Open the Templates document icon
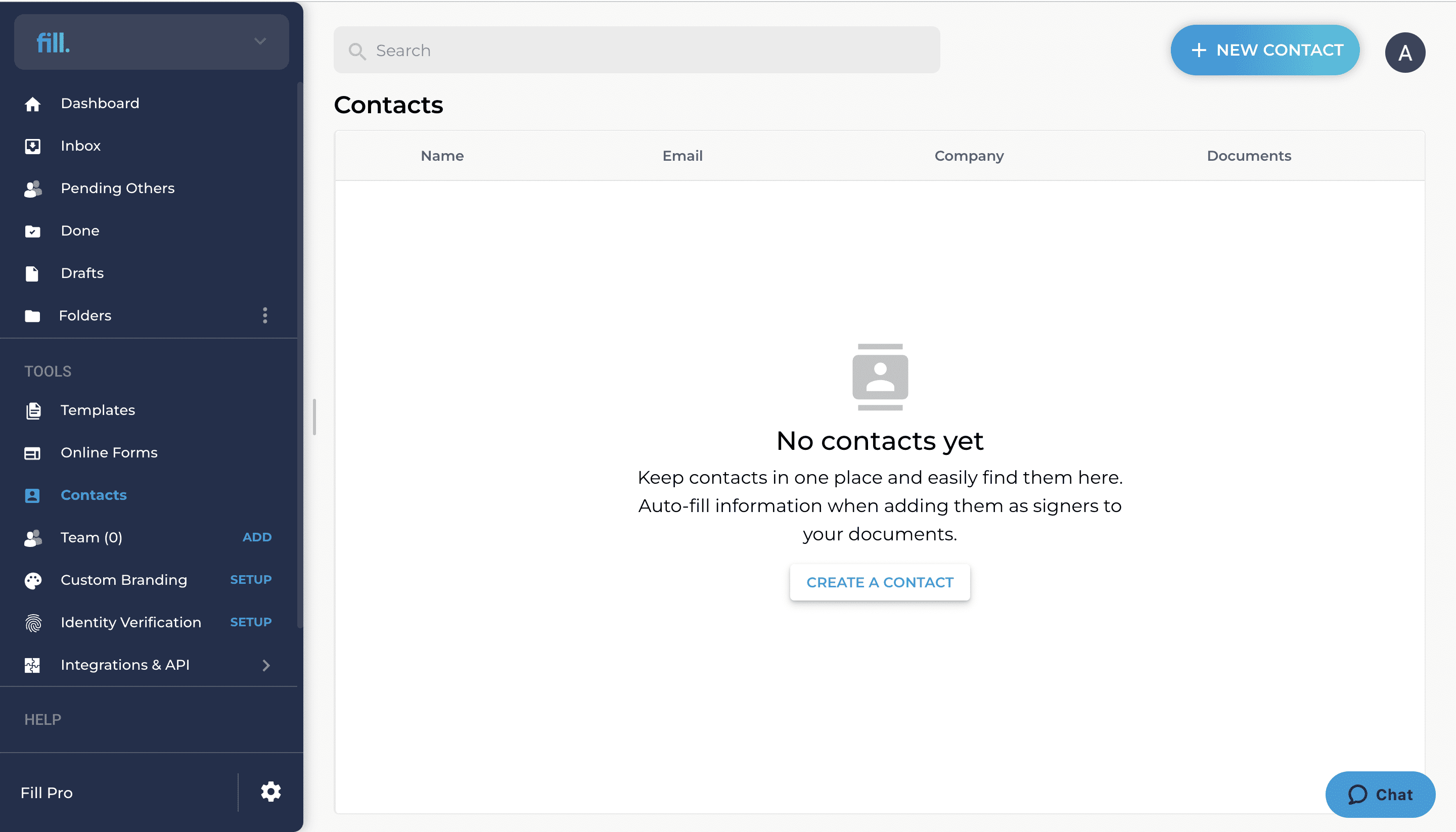Viewport: 1456px width, 832px height. point(33,410)
